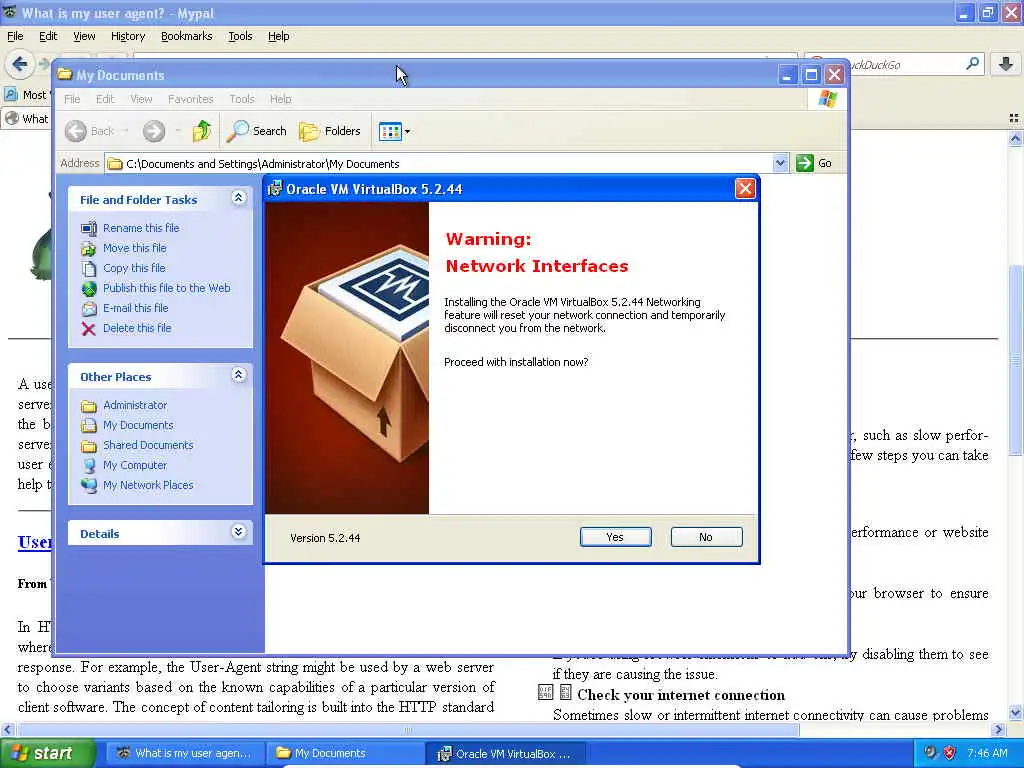The width and height of the screenshot is (1024, 768).
Task: Click the Rename this file icon
Action: click(x=89, y=228)
